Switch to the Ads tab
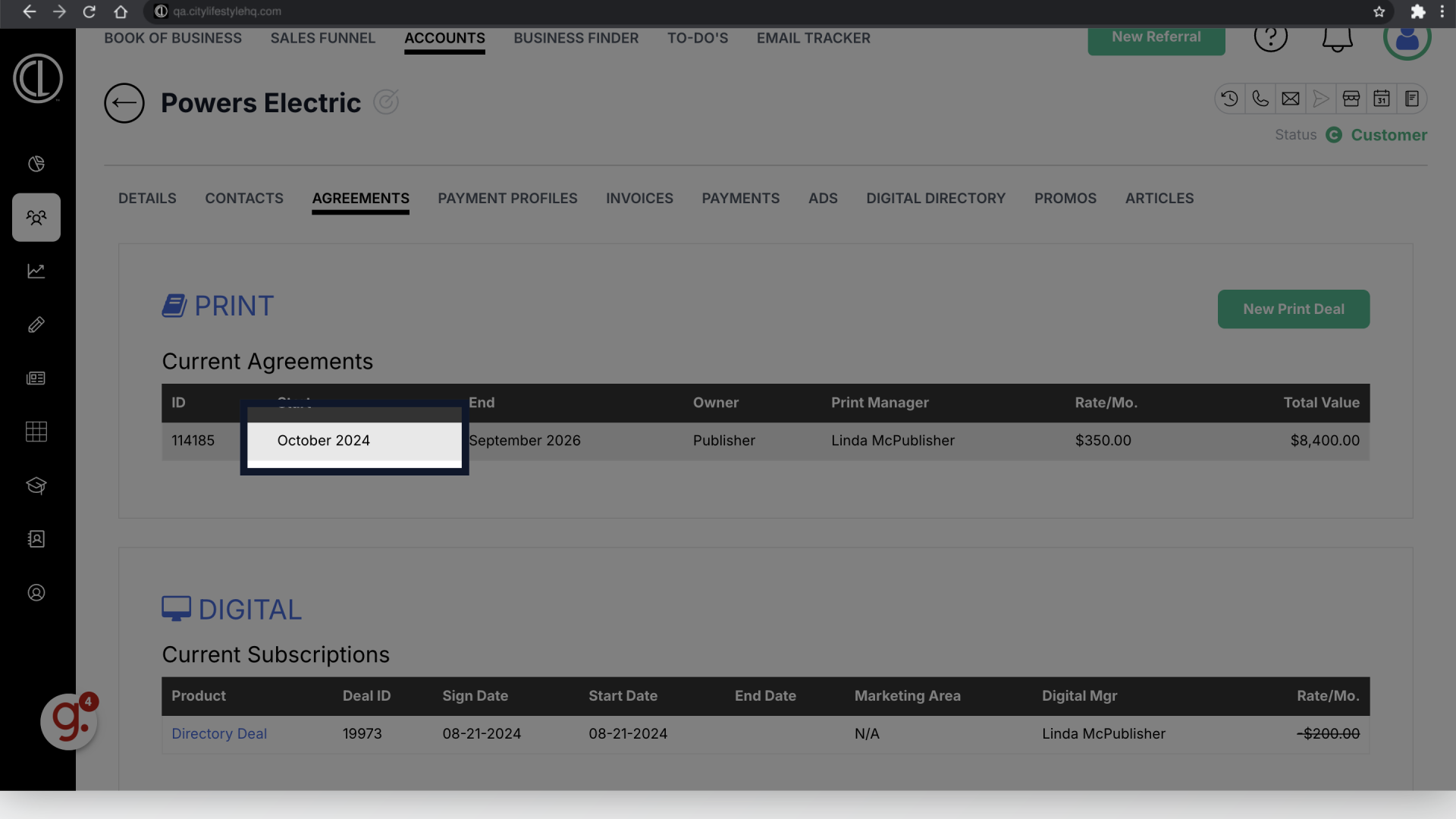 823,199
